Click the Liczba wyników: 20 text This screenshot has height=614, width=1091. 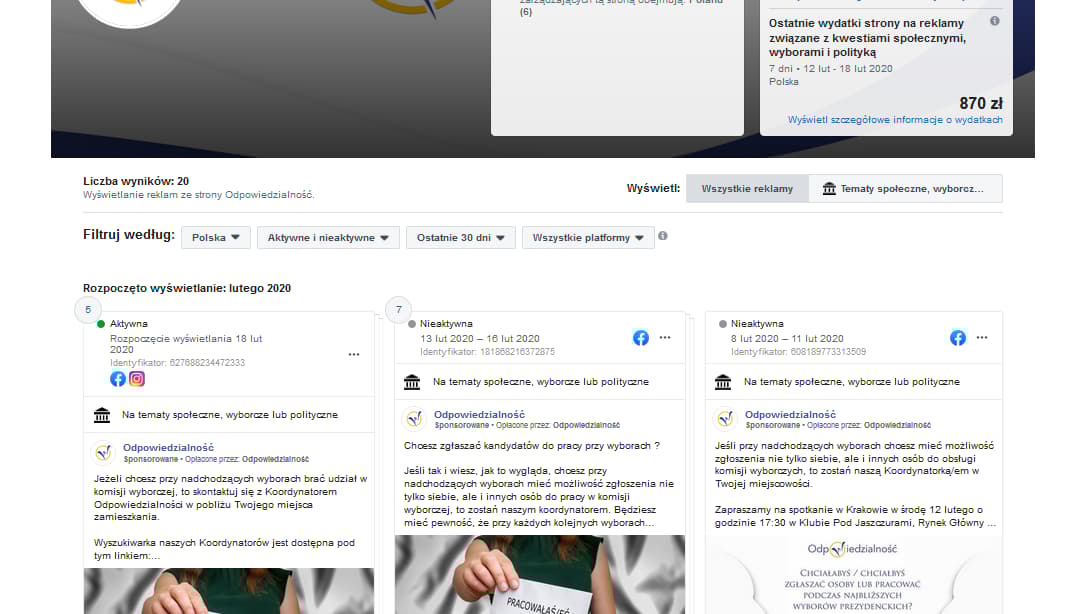pyautogui.click(x=136, y=181)
